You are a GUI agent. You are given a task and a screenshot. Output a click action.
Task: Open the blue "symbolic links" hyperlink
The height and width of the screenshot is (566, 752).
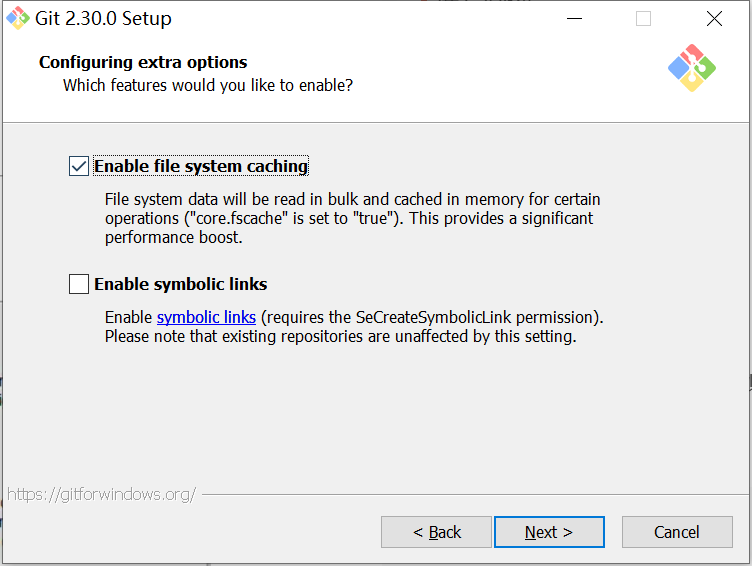(x=206, y=317)
